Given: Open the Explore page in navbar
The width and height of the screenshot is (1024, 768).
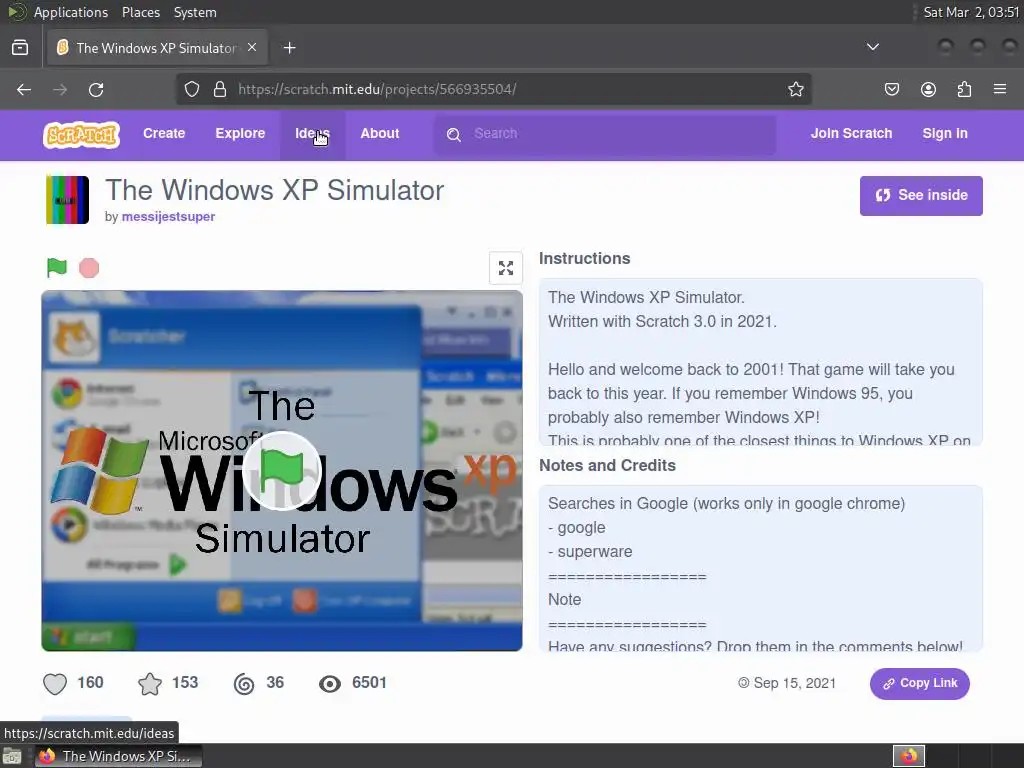Looking at the screenshot, I should [240, 133].
